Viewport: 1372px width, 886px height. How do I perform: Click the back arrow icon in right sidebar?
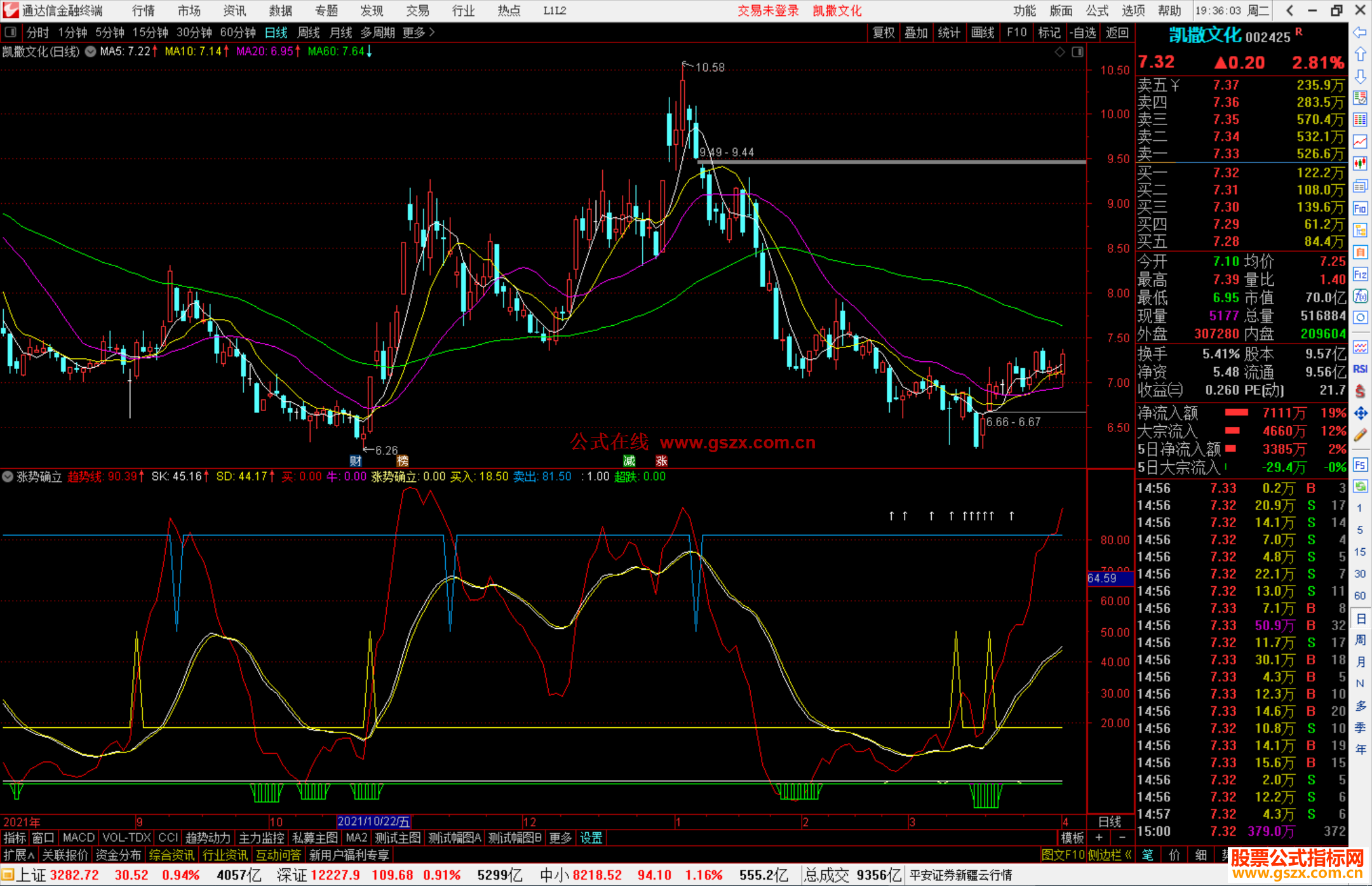coord(1360,32)
